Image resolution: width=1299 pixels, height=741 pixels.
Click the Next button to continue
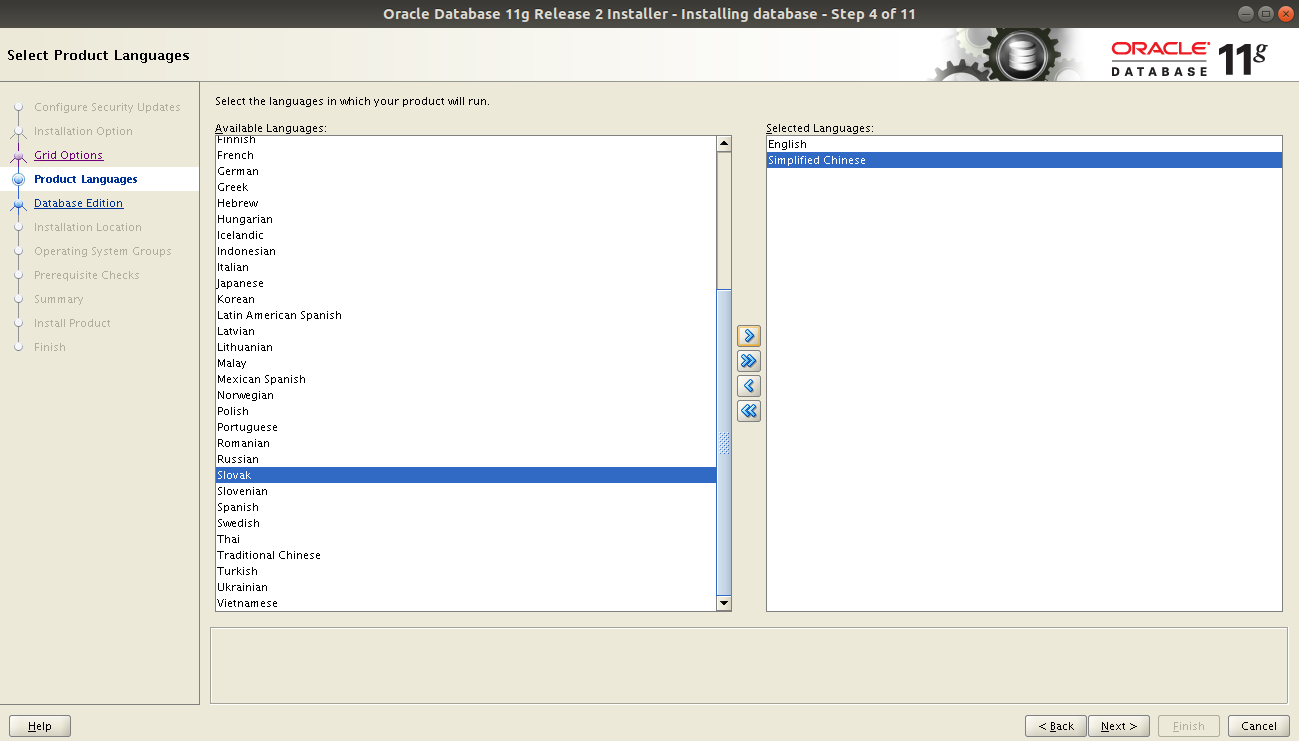click(1118, 725)
